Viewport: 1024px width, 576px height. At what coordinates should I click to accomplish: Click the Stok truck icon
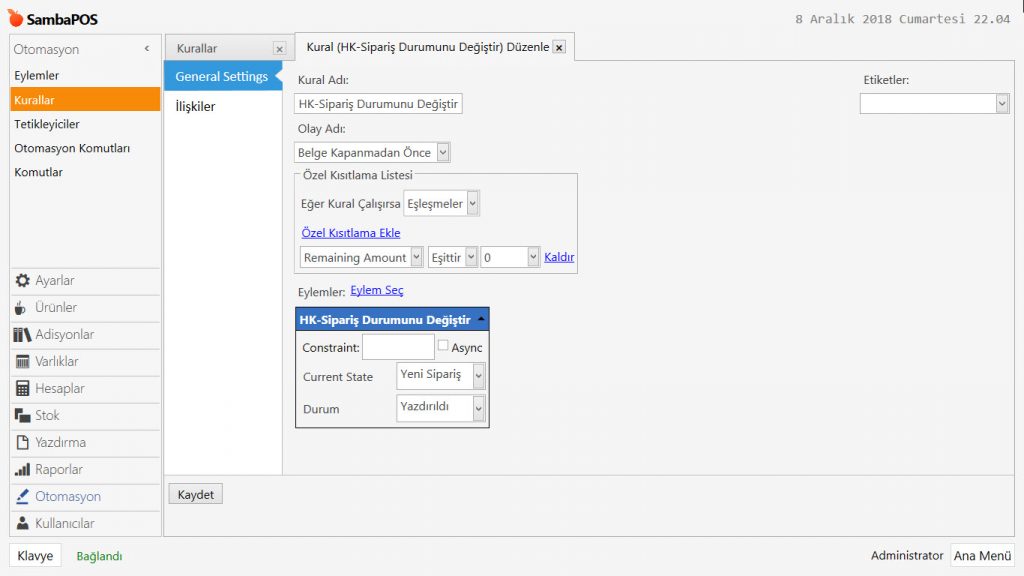point(22,416)
